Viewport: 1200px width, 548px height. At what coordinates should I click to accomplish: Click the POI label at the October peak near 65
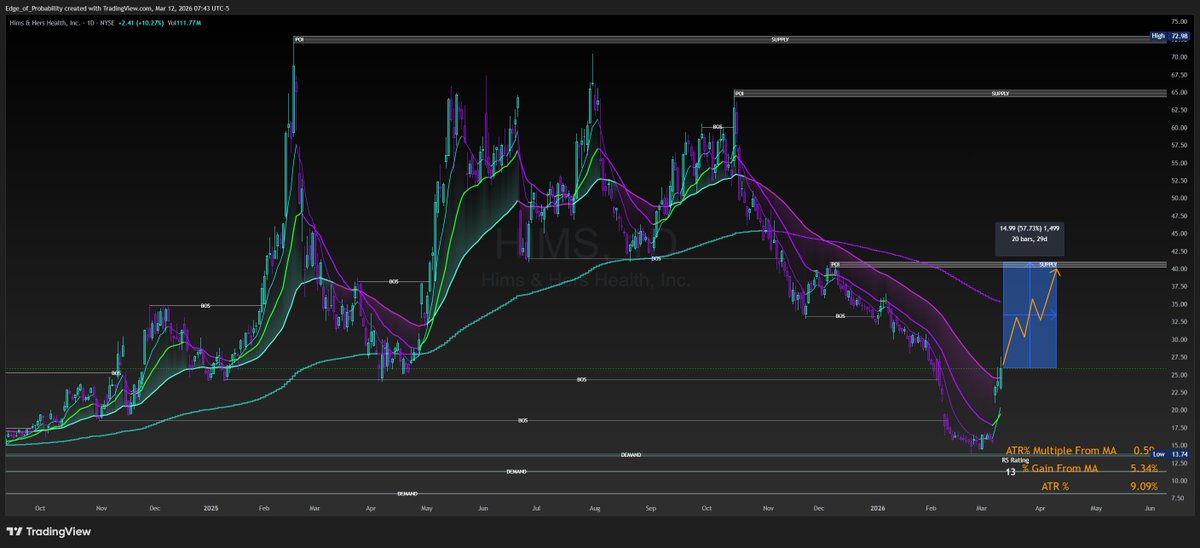739,94
